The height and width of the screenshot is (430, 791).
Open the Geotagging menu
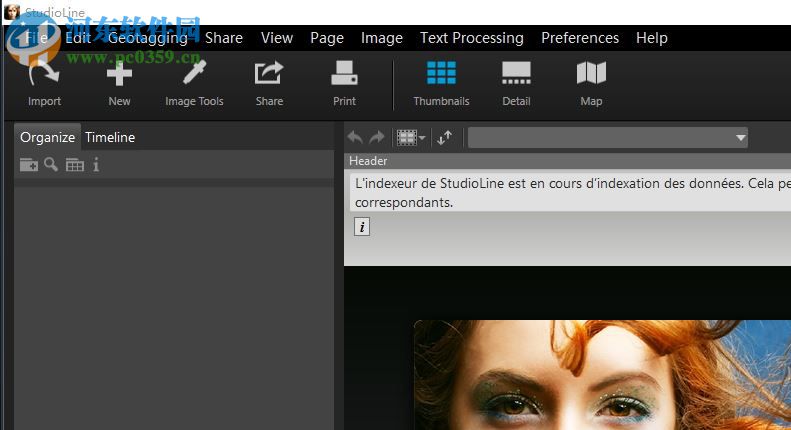[x=148, y=38]
